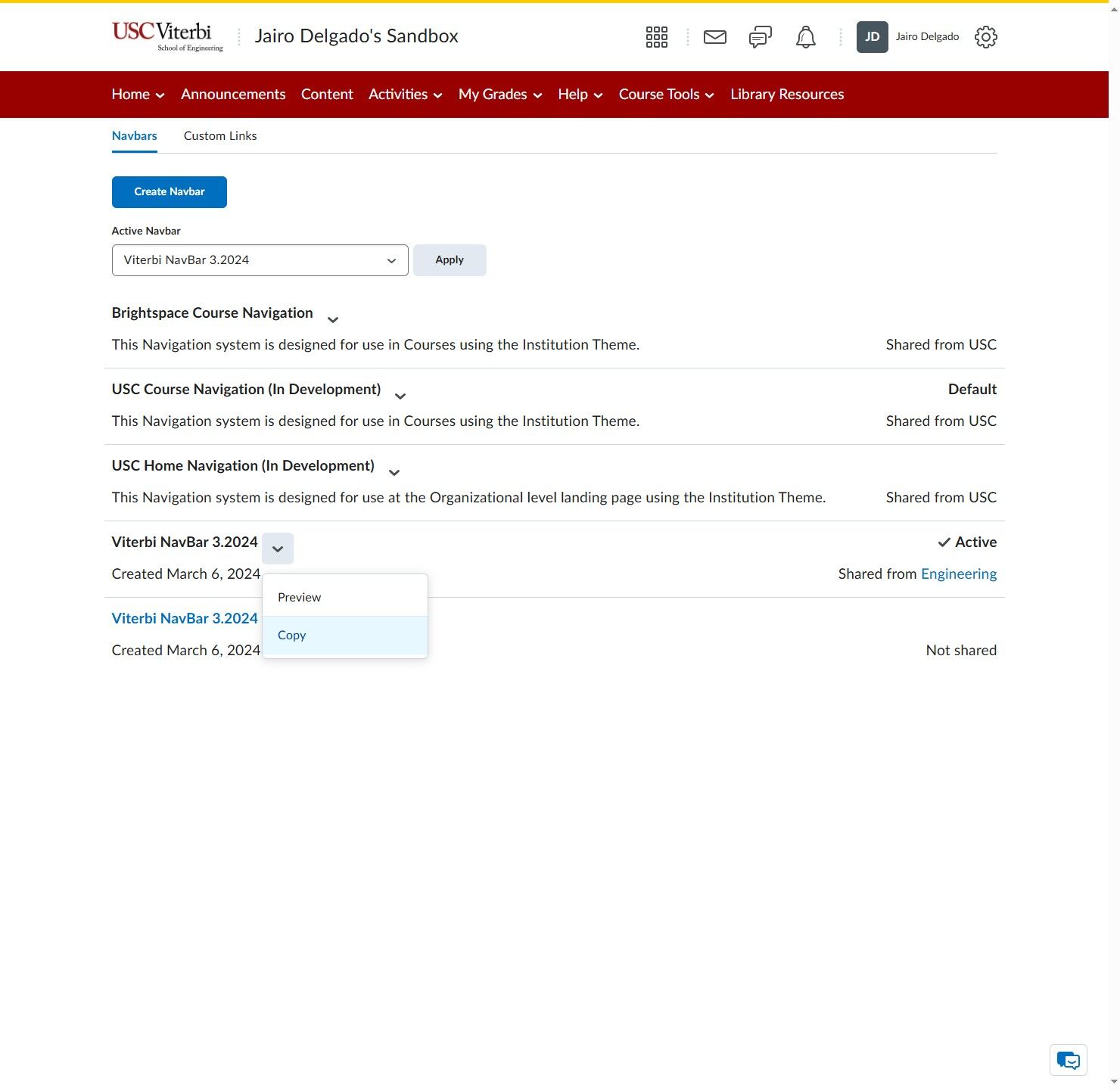The height and width of the screenshot is (1091, 1120).
Task: Open the message alerts envelope icon
Action: (715, 37)
